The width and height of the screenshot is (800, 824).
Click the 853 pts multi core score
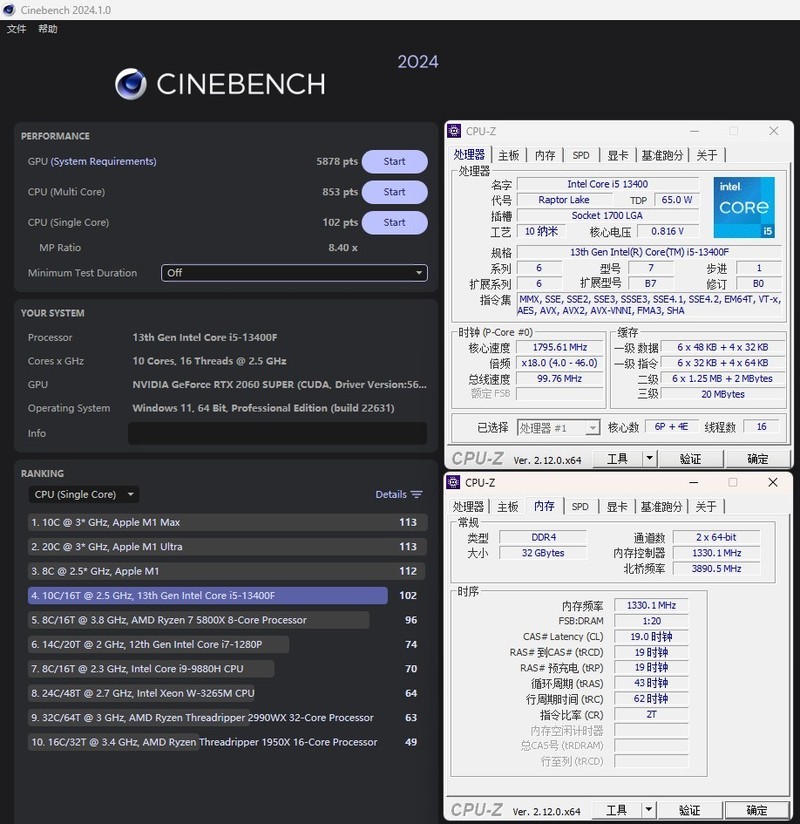click(x=340, y=192)
